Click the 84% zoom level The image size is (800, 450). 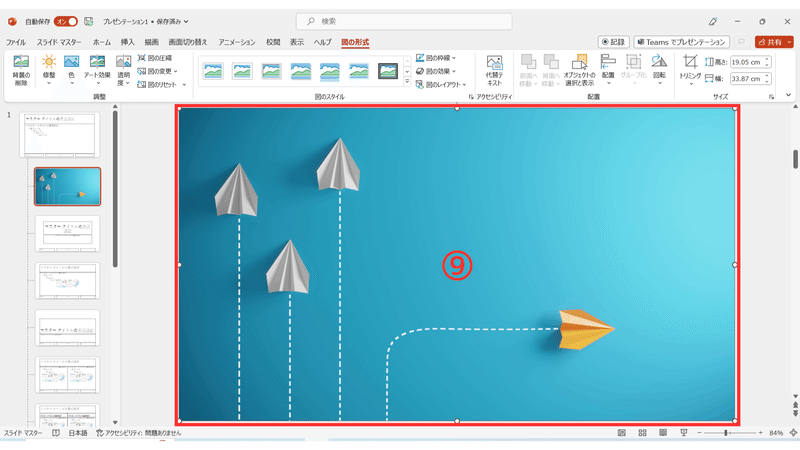[x=776, y=433]
